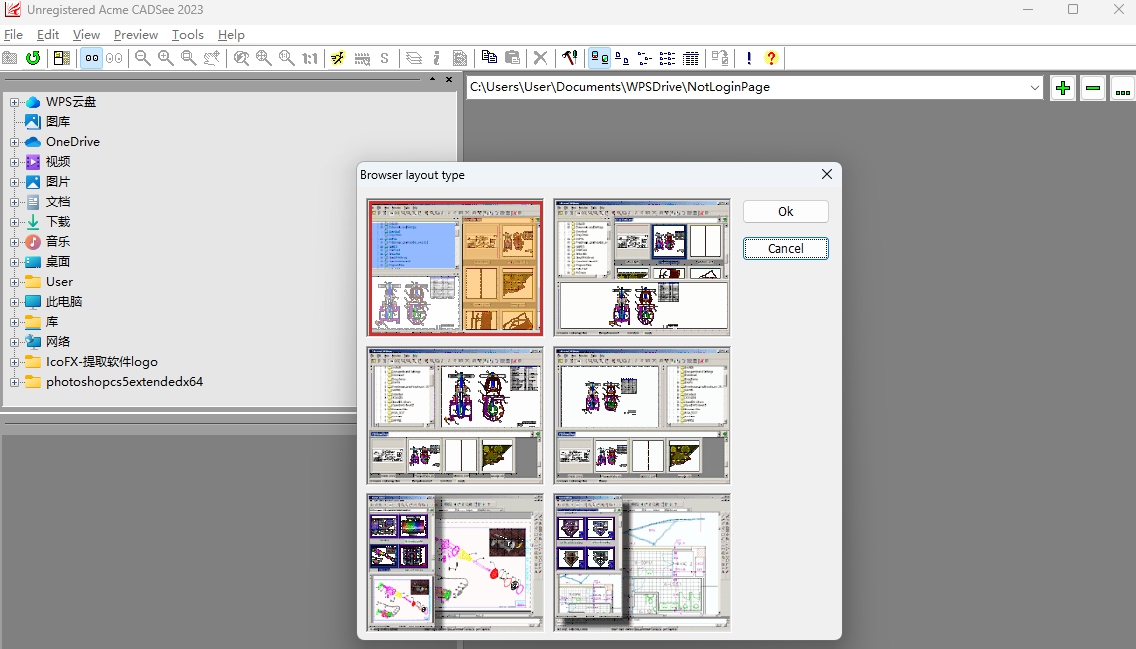Activate the Zoom In magnifier icon
Viewport: 1136px width, 649px height.
click(165, 57)
